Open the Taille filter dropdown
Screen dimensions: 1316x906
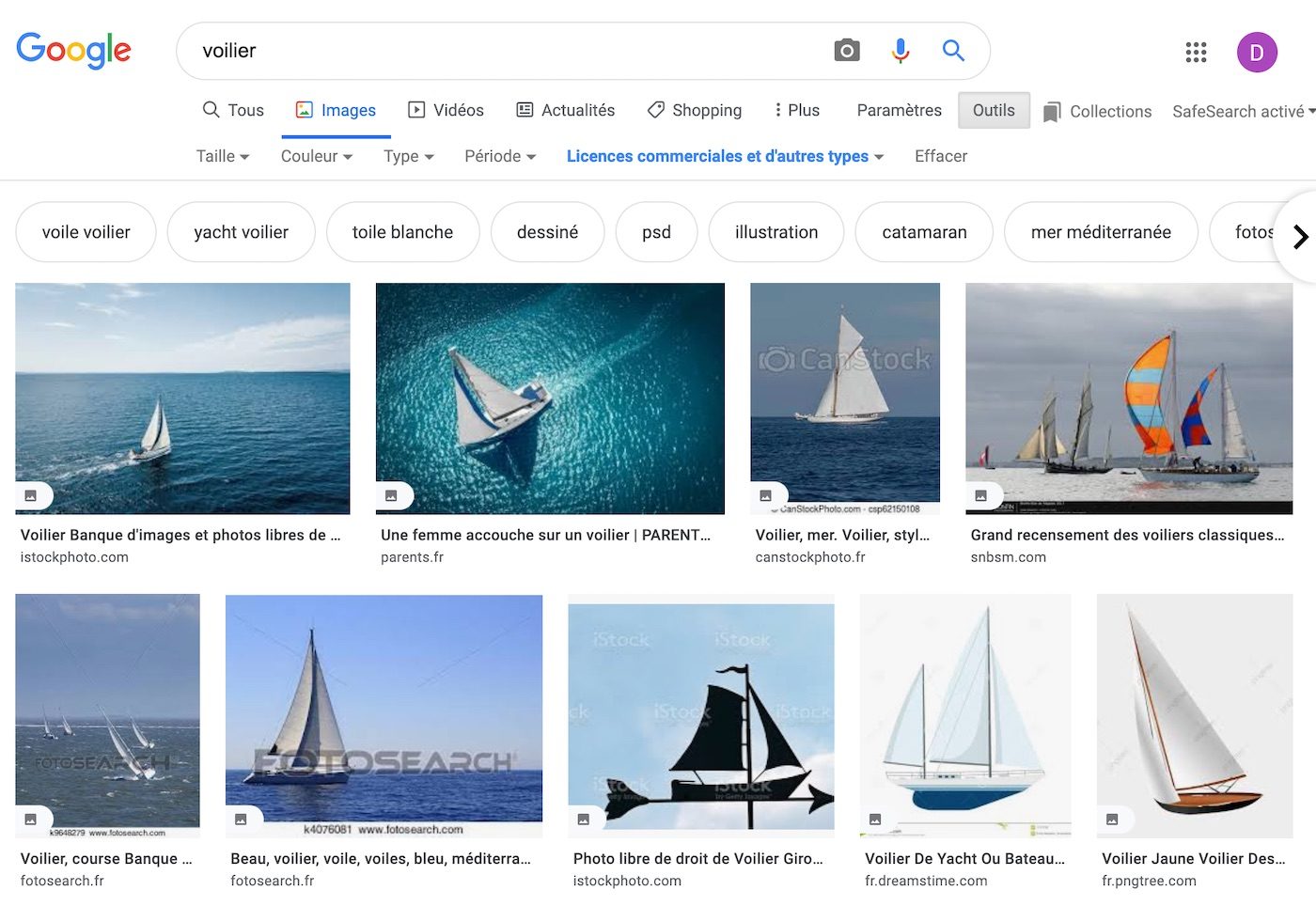click(222, 156)
